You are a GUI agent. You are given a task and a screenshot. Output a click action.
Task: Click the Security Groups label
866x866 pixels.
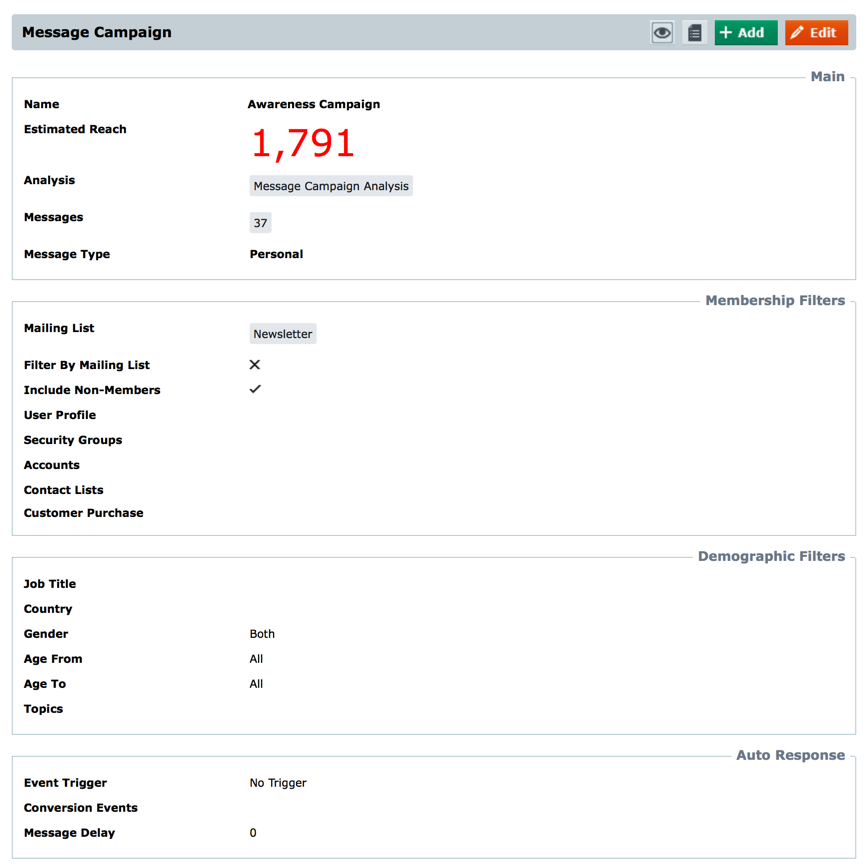point(73,440)
